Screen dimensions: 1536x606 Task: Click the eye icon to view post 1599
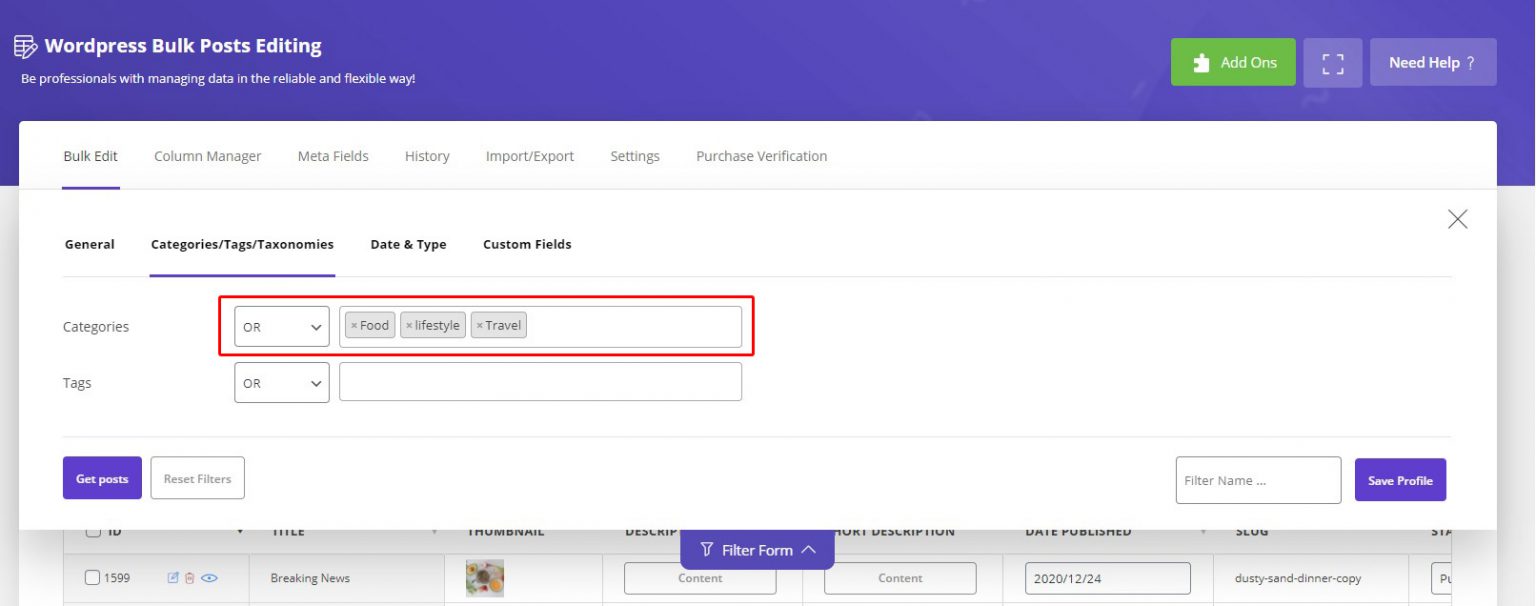[209, 578]
